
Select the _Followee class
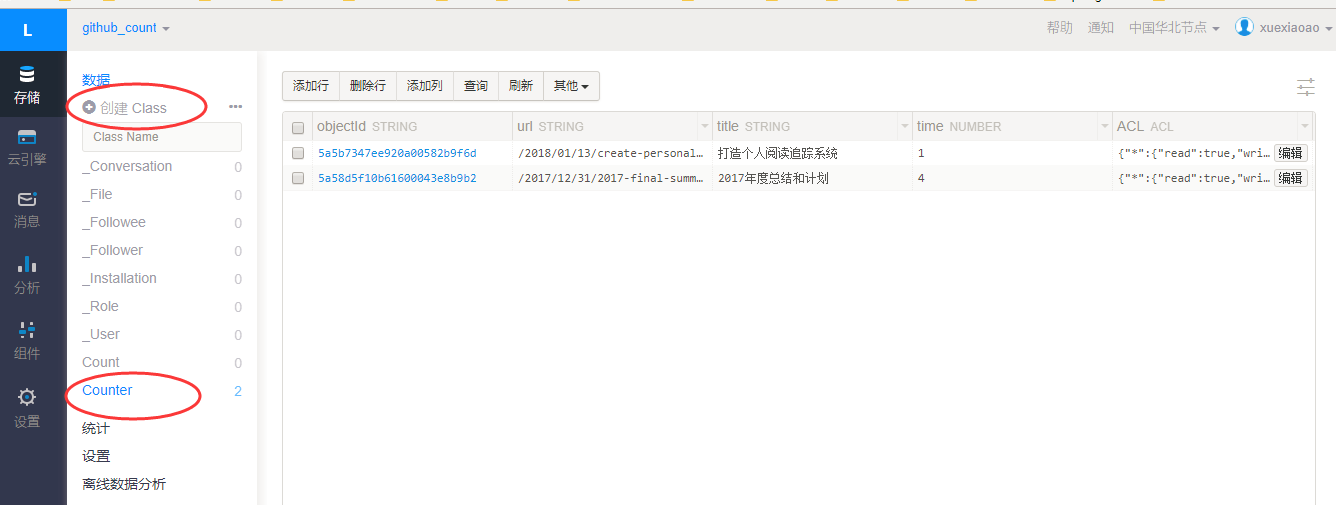[114, 222]
